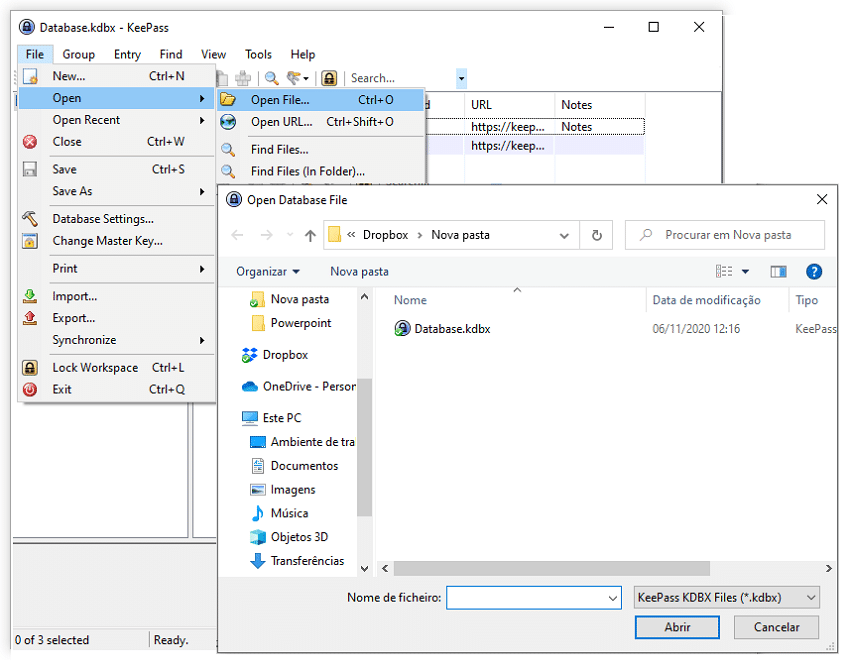Click the Notes column header in KeePass
Image resolution: width=850 pixels, height=670 pixels.
pos(576,105)
